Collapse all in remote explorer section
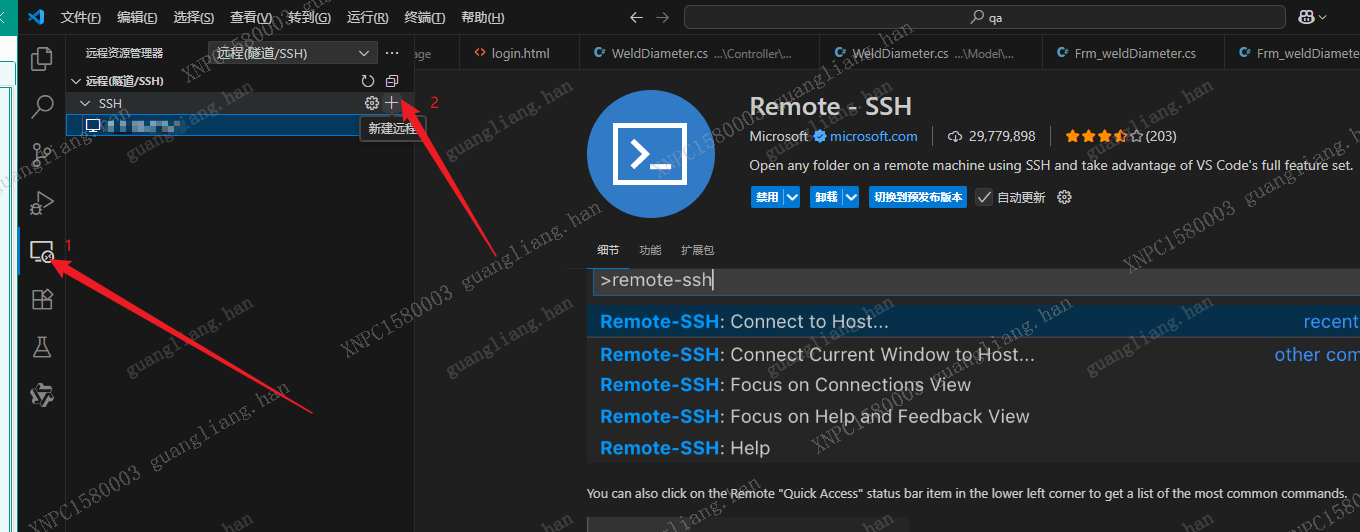The width and height of the screenshot is (1360, 532). 392,81
